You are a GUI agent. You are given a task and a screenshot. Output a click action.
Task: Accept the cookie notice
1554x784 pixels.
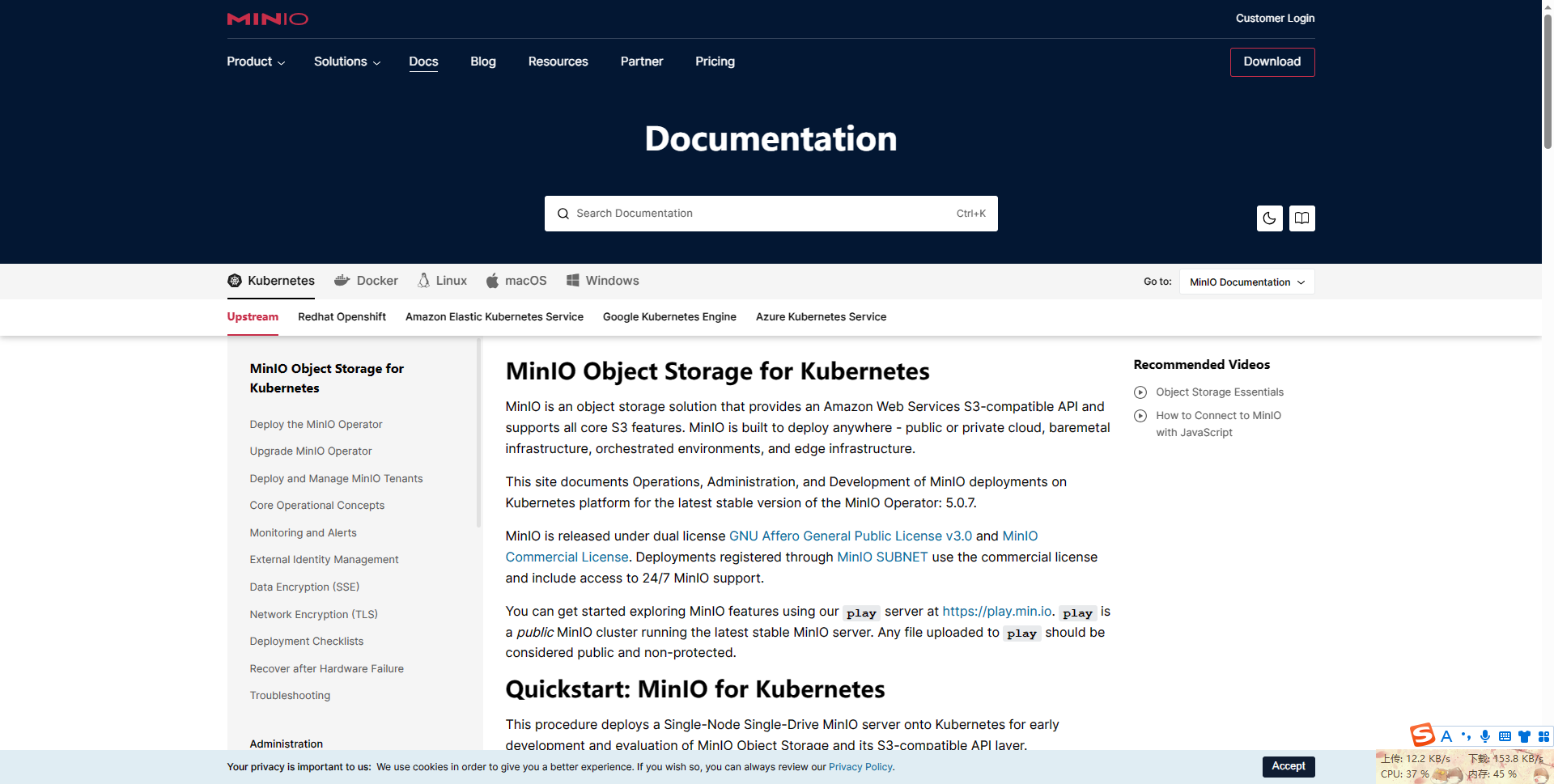[1289, 766]
